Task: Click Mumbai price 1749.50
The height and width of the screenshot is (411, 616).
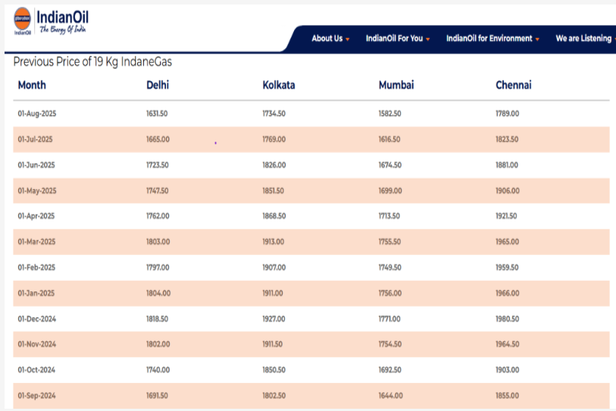Action: [x=390, y=268]
